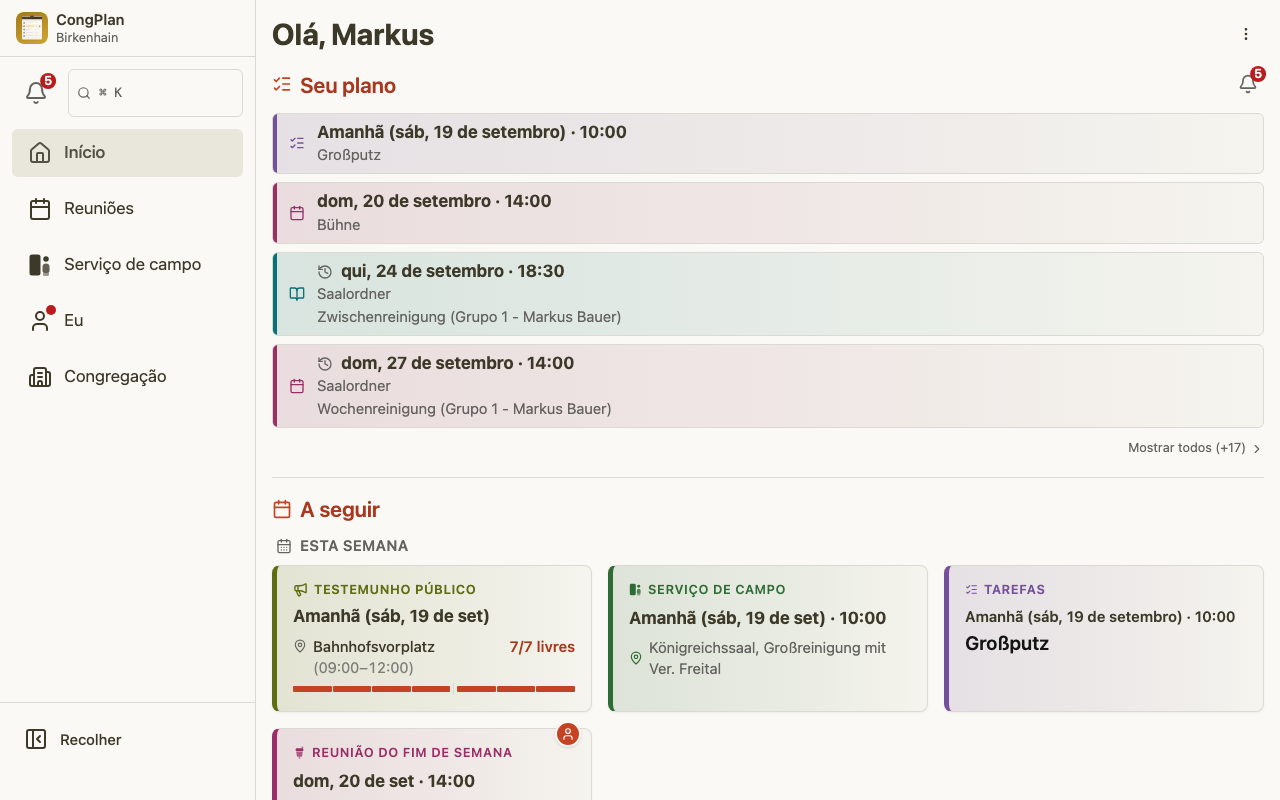Click the chevron next to Mostrar todos
This screenshot has width=1280, height=800.
[x=1257, y=449]
